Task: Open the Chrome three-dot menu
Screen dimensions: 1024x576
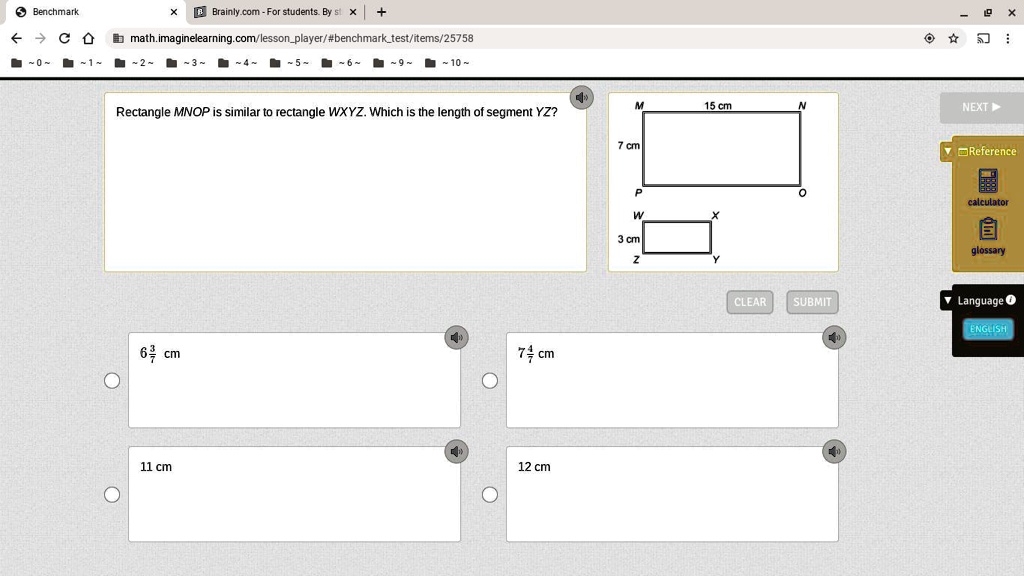Action: click(x=1008, y=39)
